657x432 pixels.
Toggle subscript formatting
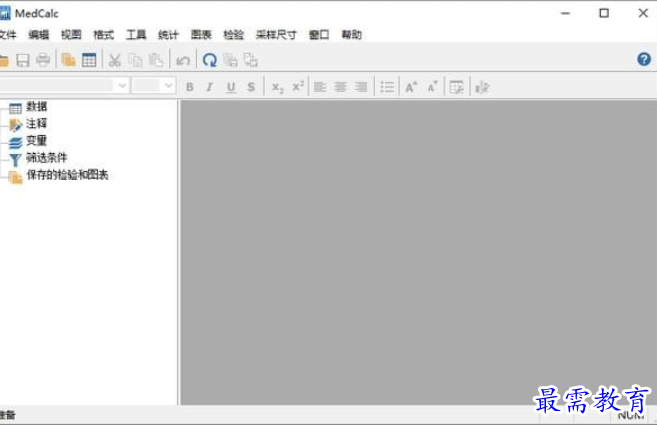tap(277, 87)
